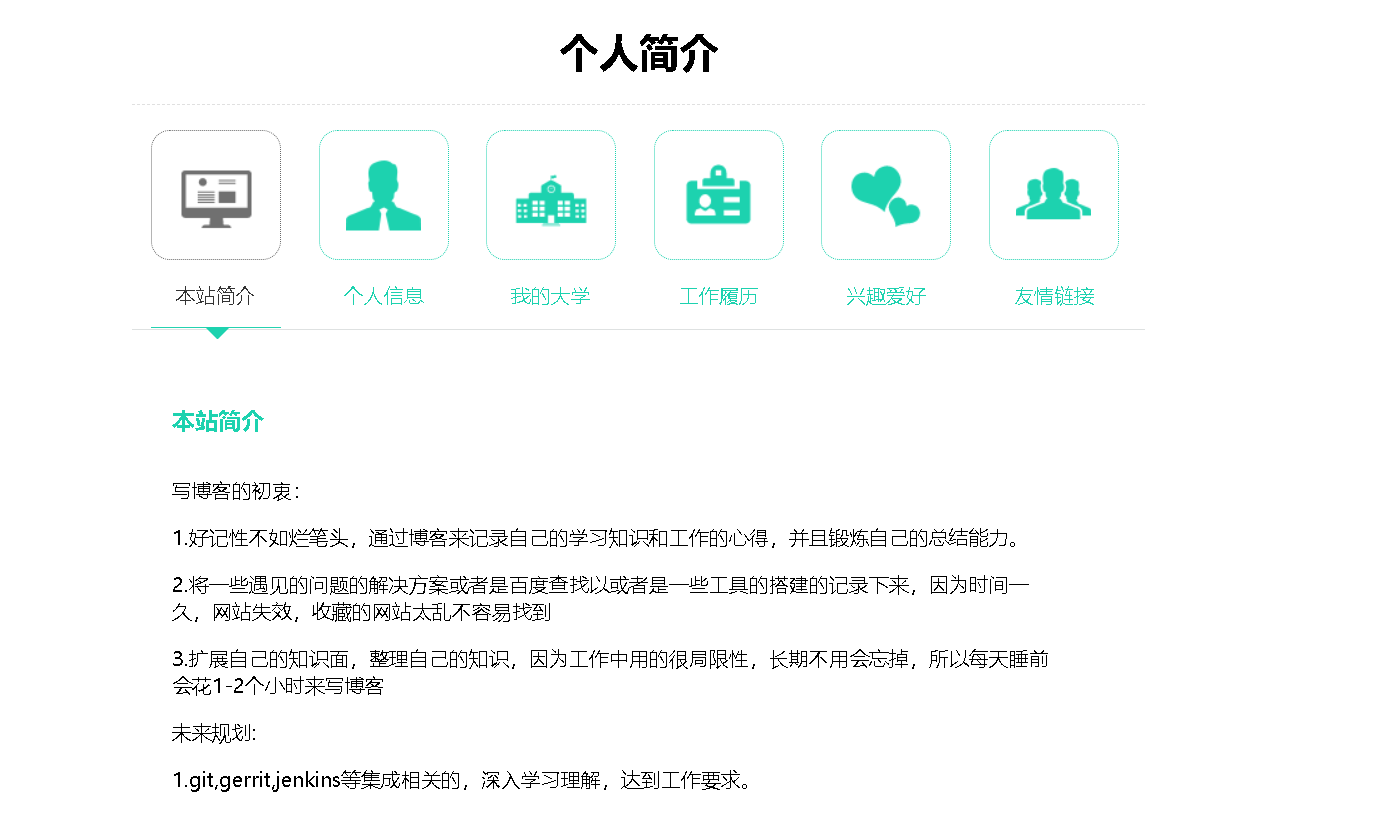Viewport: 1376px width, 816px height.
Task: Click the paragraph starting 1.好记性不如烂笔头
Action: (x=599, y=538)
